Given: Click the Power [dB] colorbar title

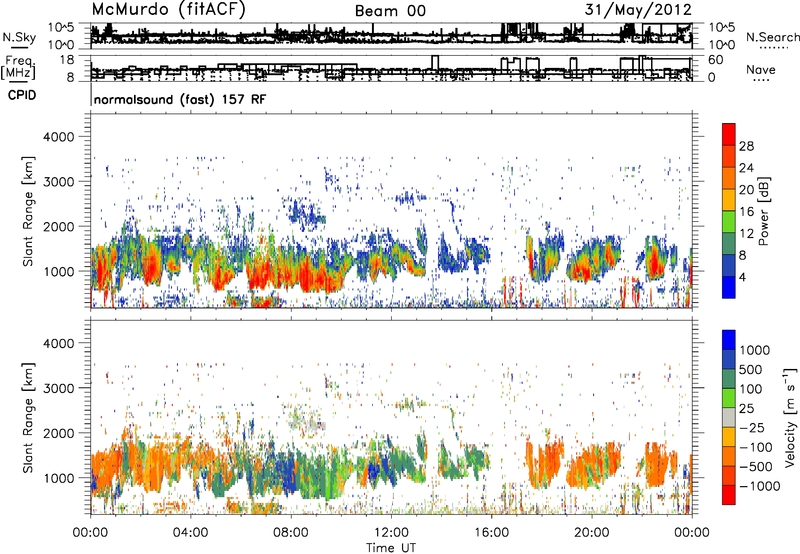Looking at the screenshot, I should point(763,211).
